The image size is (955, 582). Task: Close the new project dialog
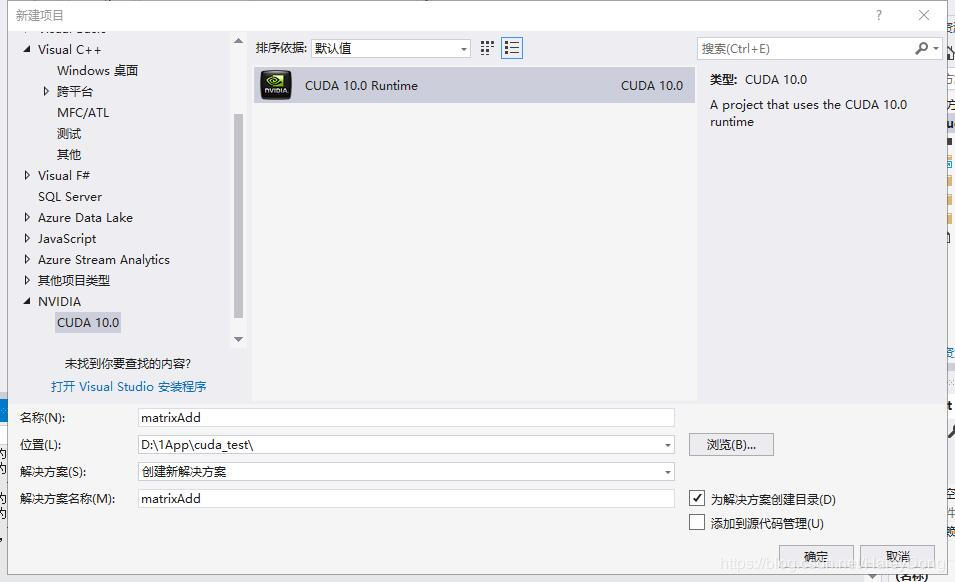click(x=924, y=15)
